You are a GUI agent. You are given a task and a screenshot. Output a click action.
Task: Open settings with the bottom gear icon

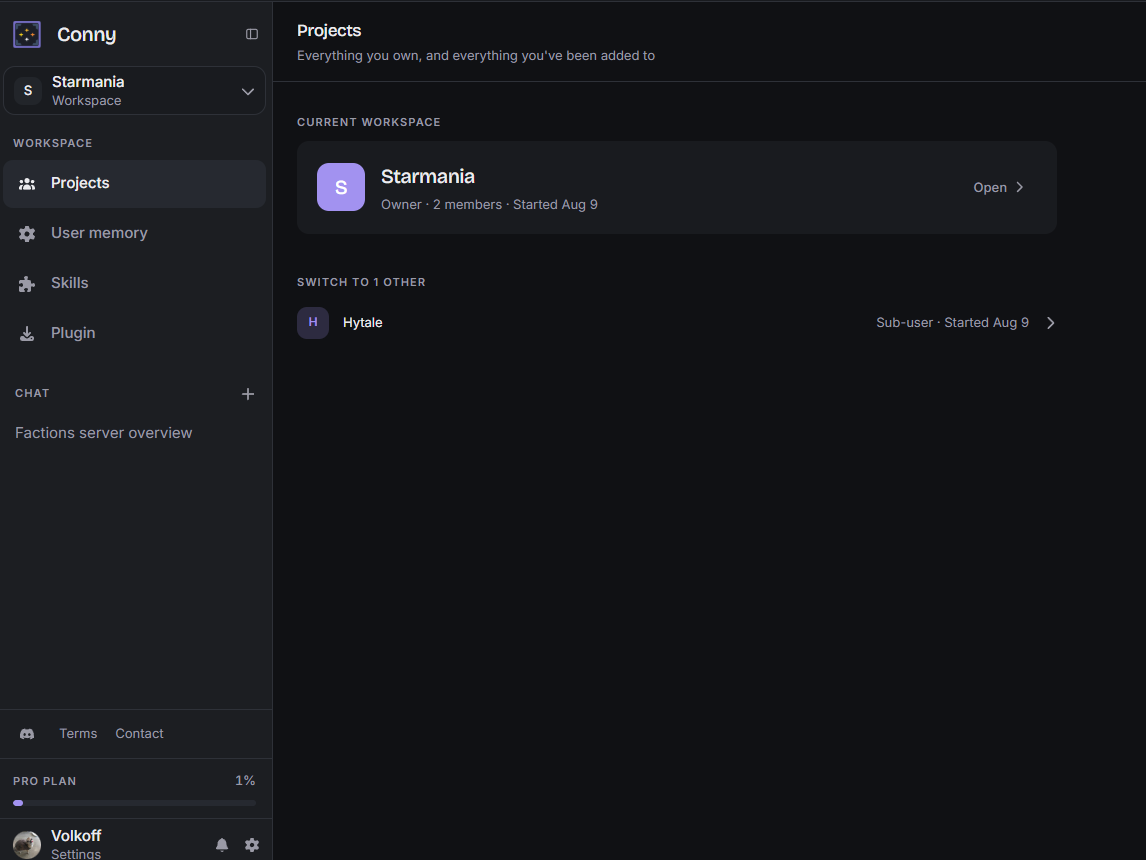[252, 845]
